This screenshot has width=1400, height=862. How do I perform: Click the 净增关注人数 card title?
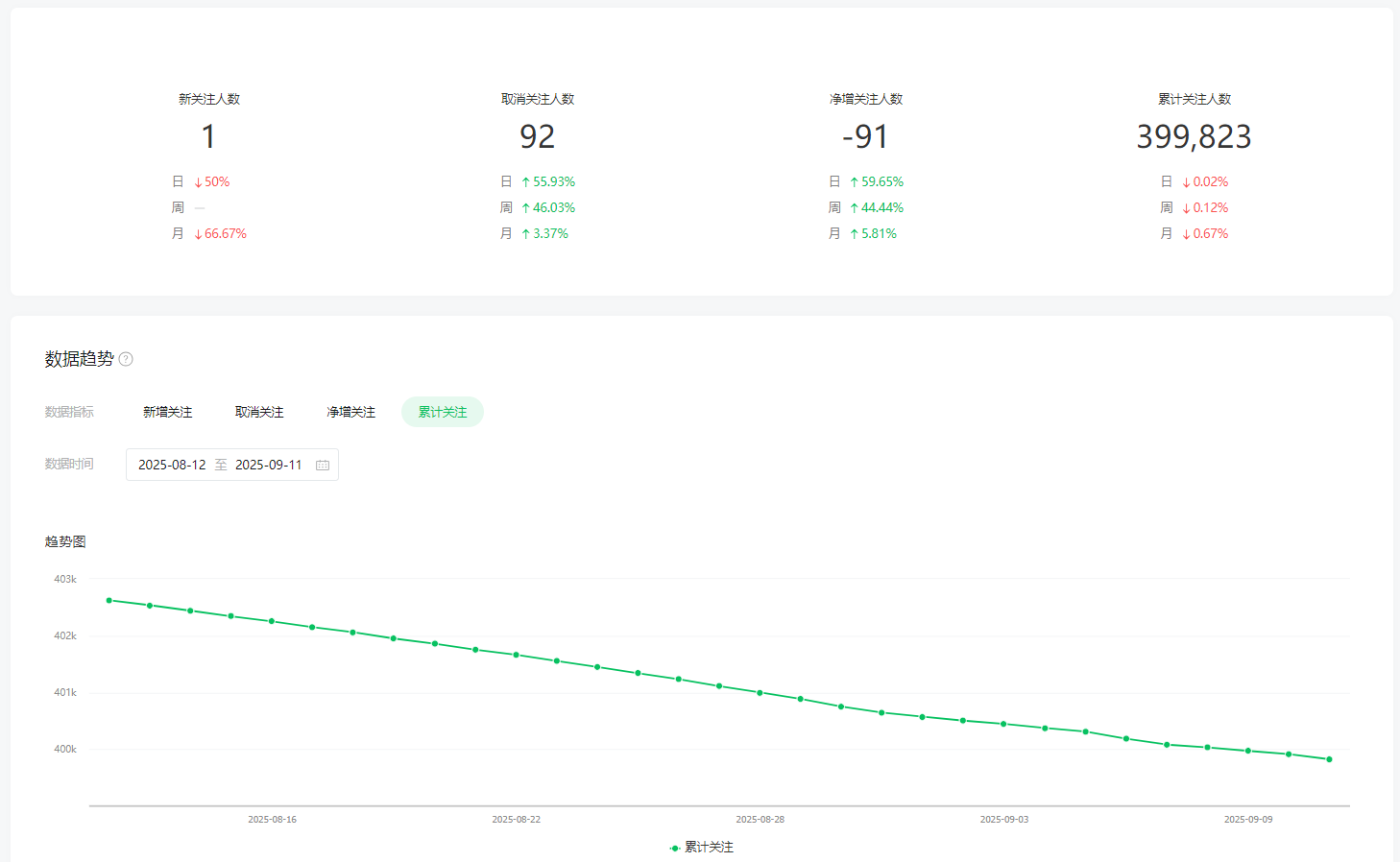pyautogui.click(x=866, y=99)
